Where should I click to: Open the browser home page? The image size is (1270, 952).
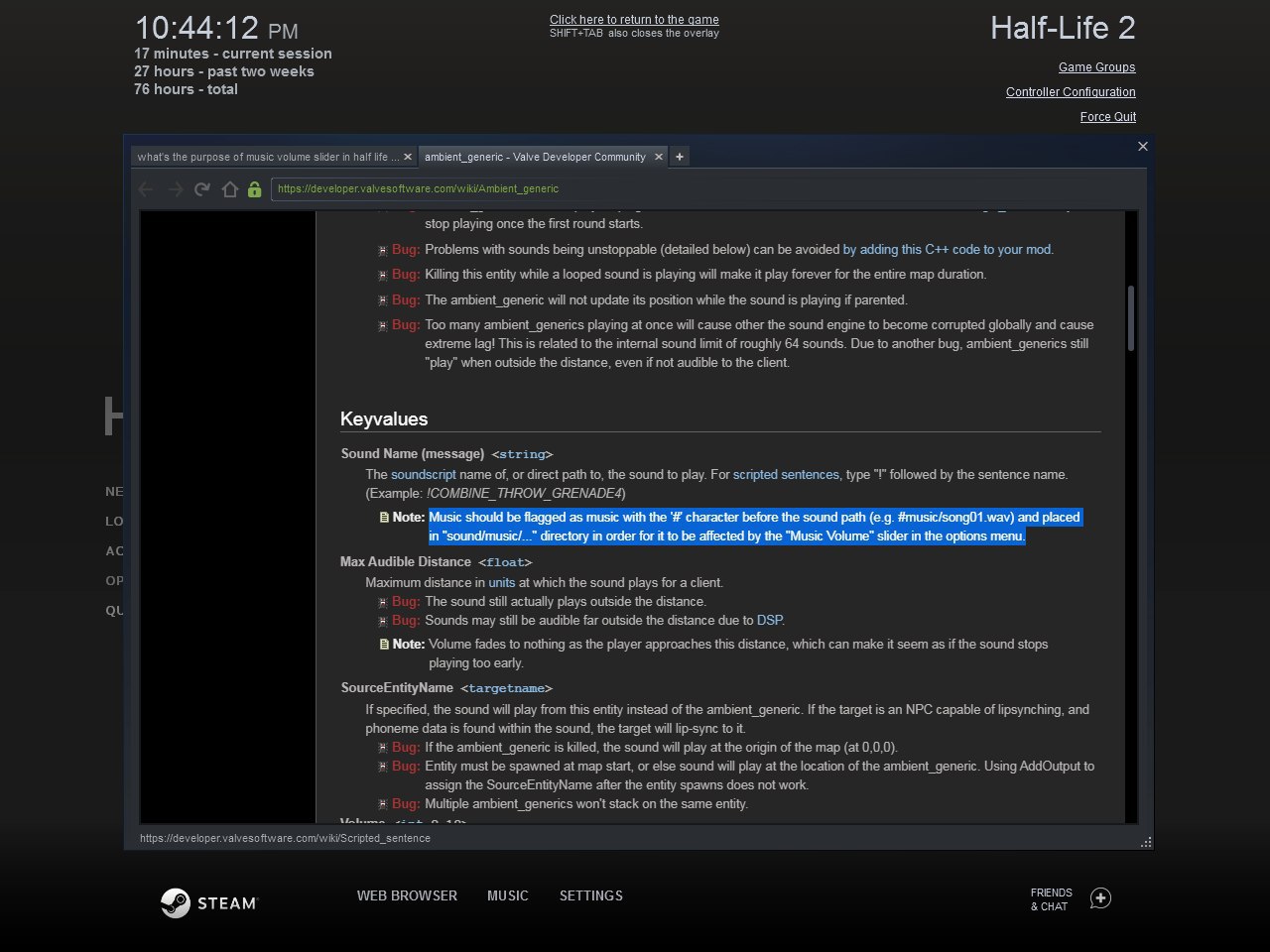[x=229, y=188]
